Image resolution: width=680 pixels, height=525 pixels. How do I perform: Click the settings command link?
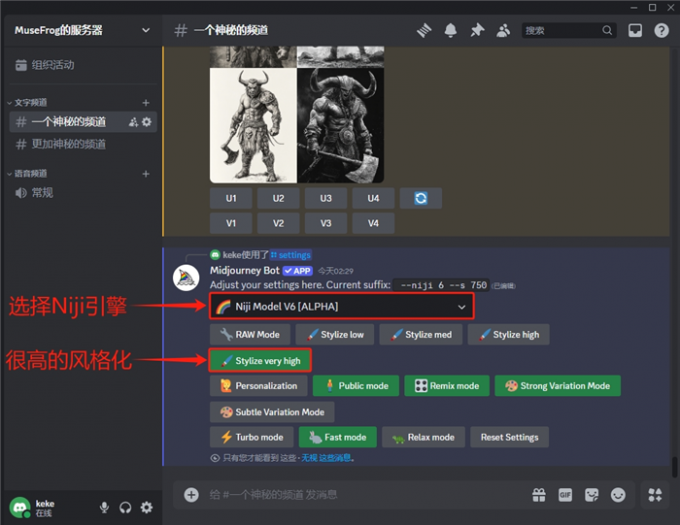click(291, 255)
